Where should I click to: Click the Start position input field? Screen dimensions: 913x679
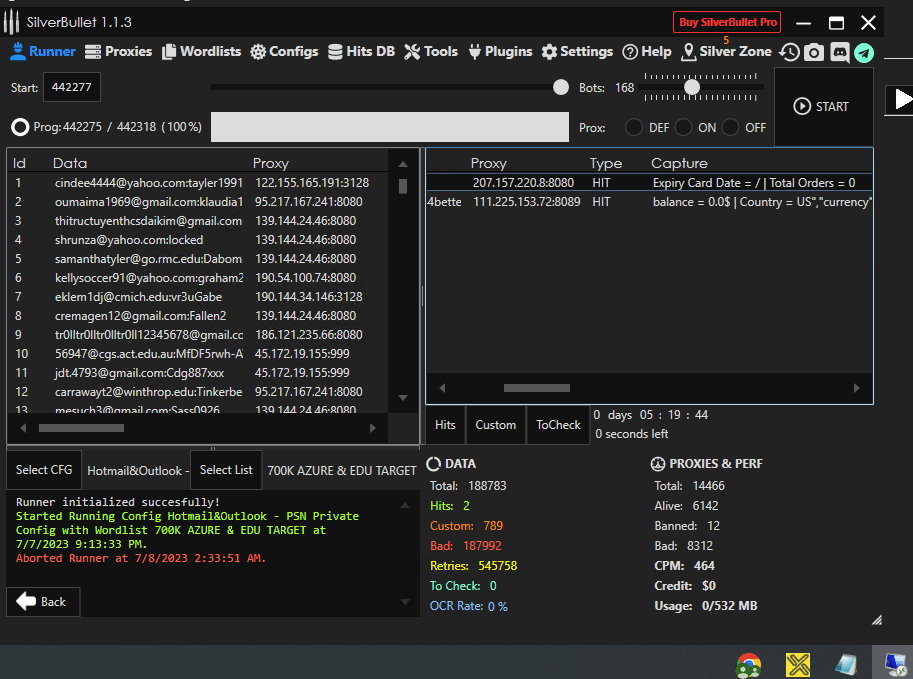click(70, 88)
